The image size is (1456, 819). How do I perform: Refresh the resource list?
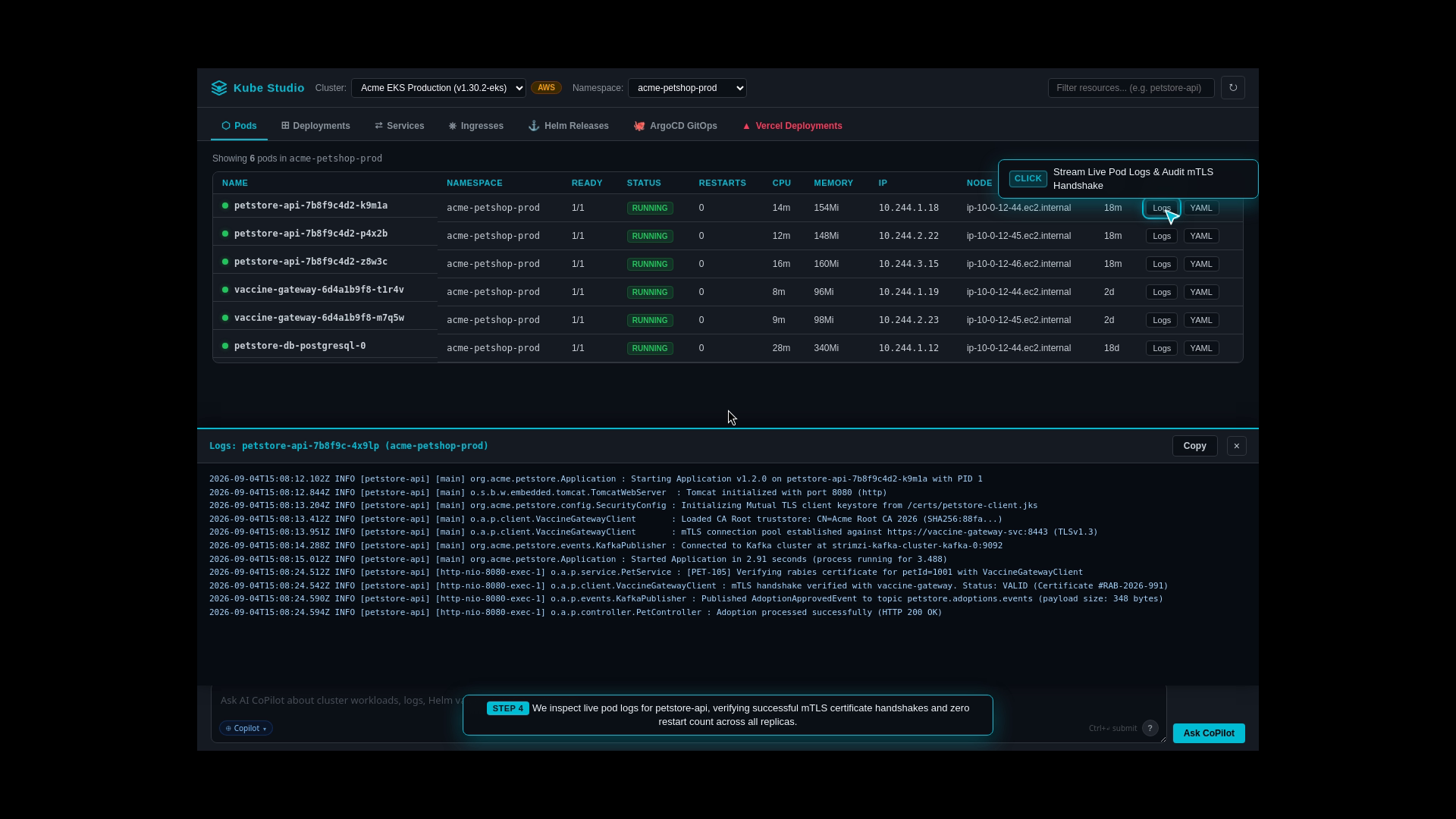point(1233,88)
